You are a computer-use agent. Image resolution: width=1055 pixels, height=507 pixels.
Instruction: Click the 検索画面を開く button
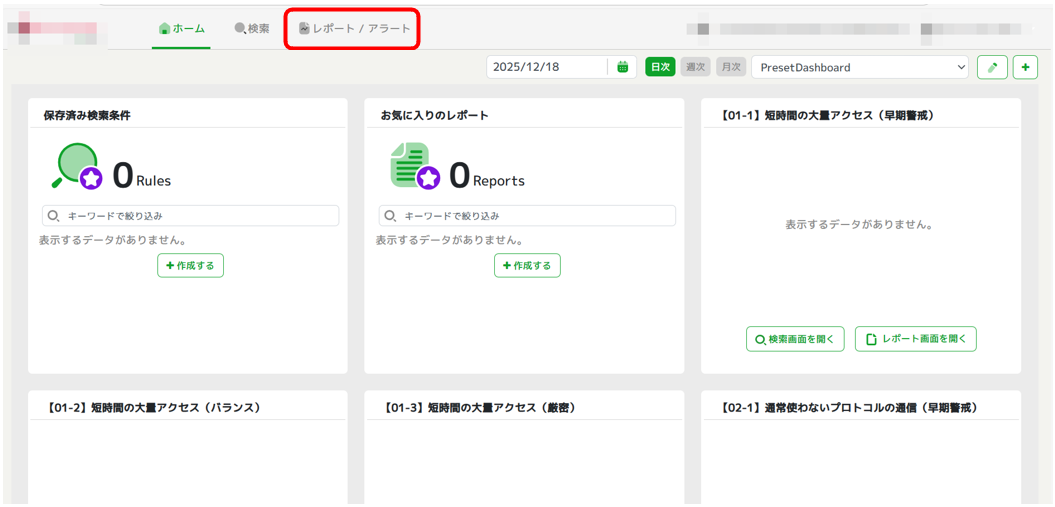point(795,339)
